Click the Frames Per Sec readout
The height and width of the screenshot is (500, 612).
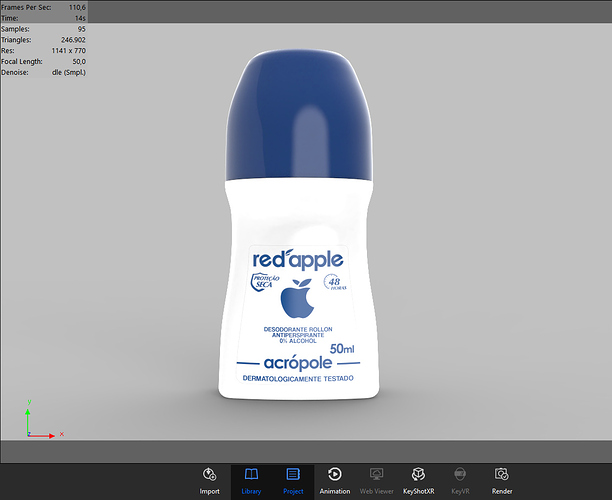43,7
